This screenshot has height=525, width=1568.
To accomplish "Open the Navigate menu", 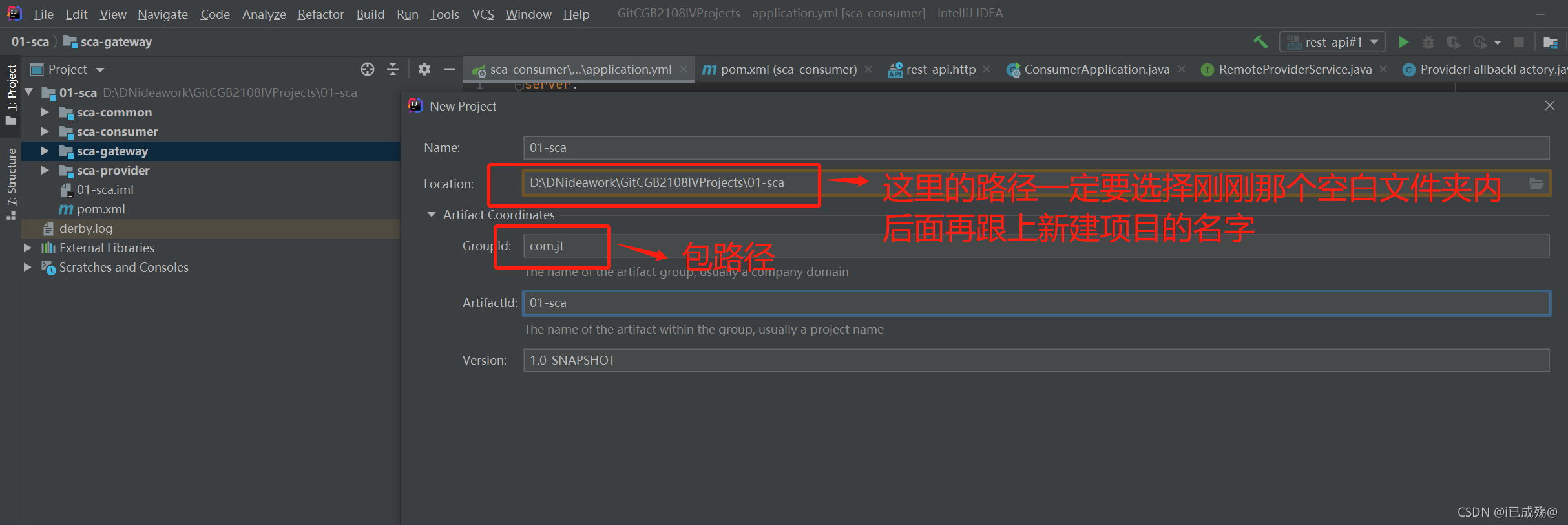I will (x=162, y=14).
